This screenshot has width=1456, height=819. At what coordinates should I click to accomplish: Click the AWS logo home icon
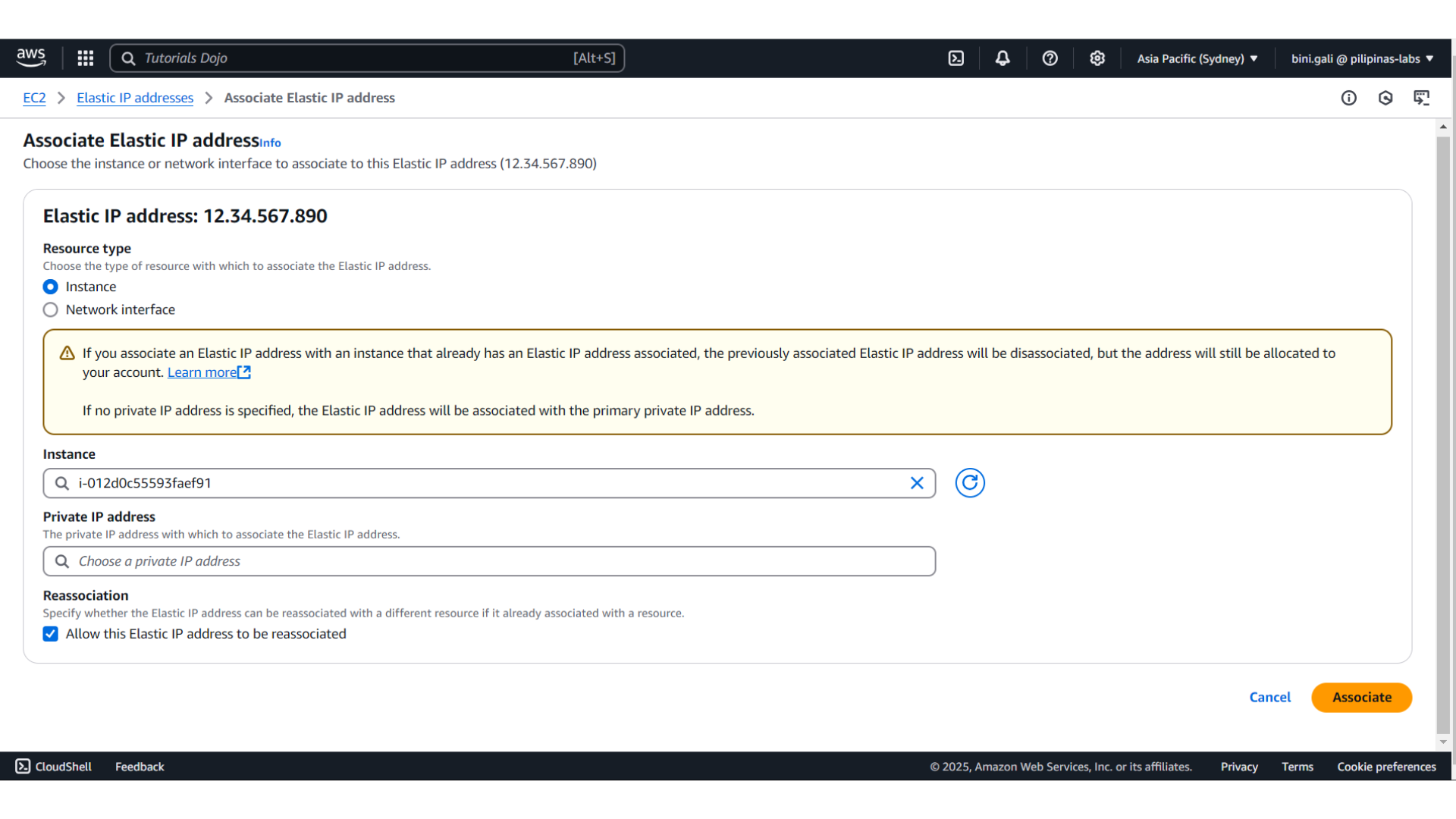pyautogui.click(x=31, y=58)
